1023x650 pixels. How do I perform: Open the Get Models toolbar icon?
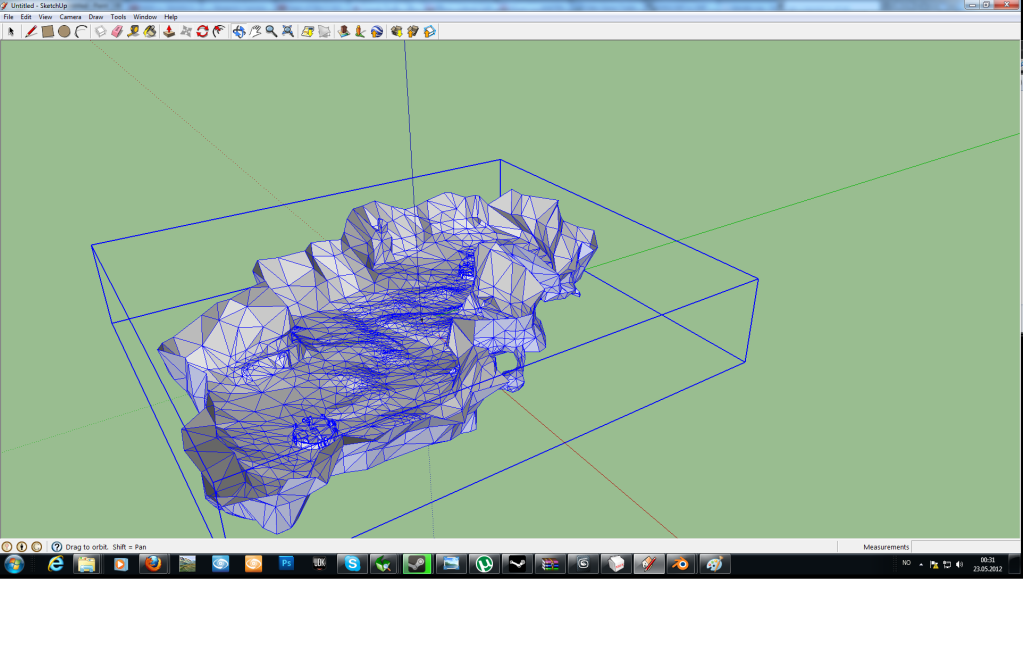396,31
